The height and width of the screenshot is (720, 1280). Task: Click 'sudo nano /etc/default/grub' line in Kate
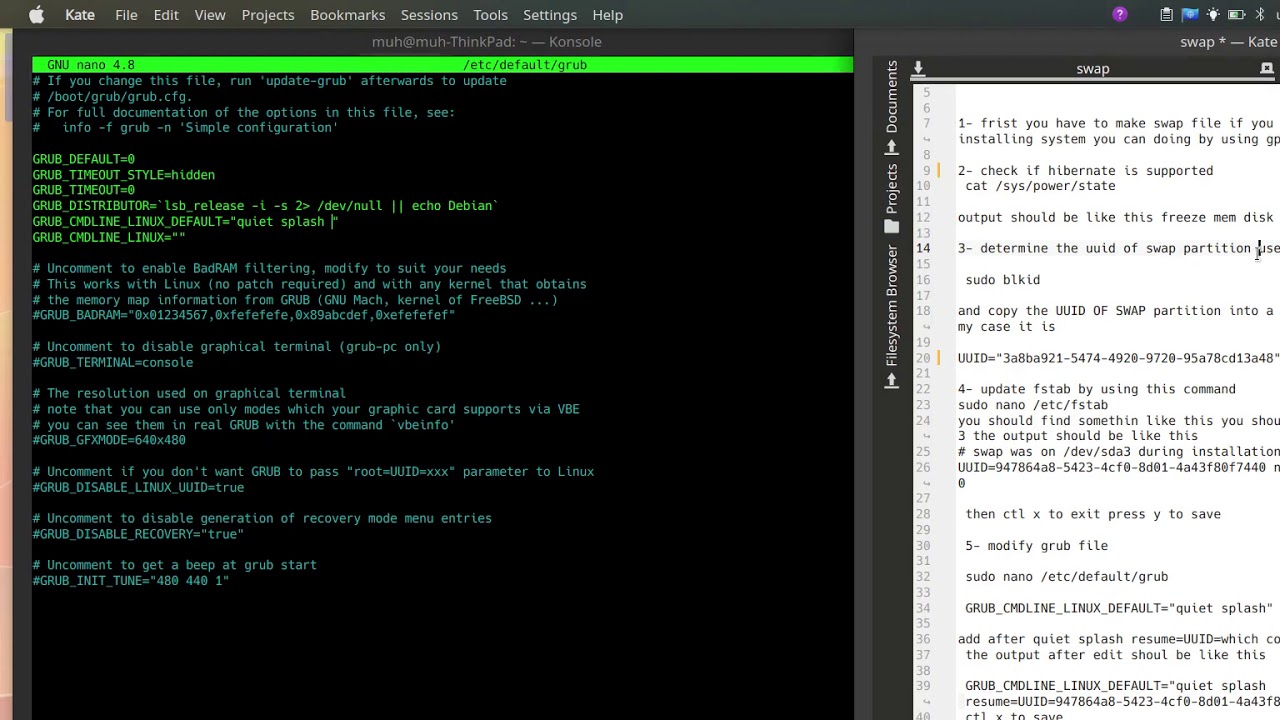coord(1067,577)
